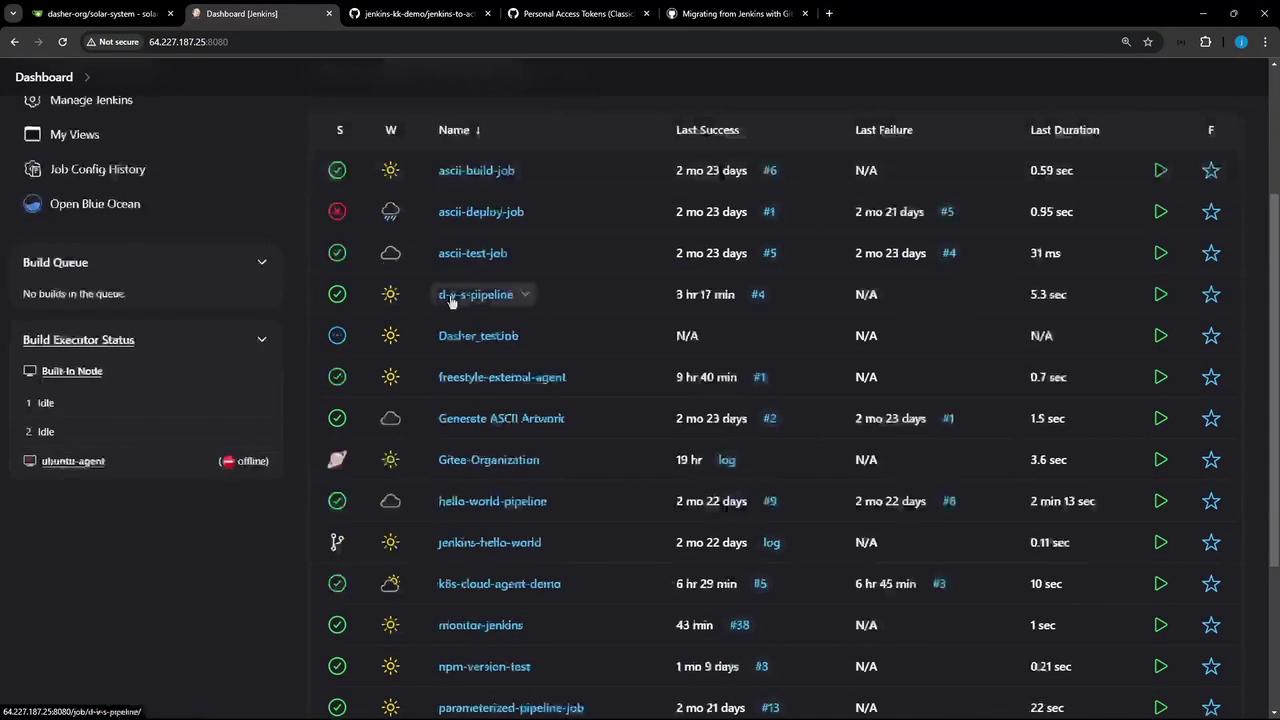
Task: Open the Gitea-Organization last success log link
Action: [727, 460]
